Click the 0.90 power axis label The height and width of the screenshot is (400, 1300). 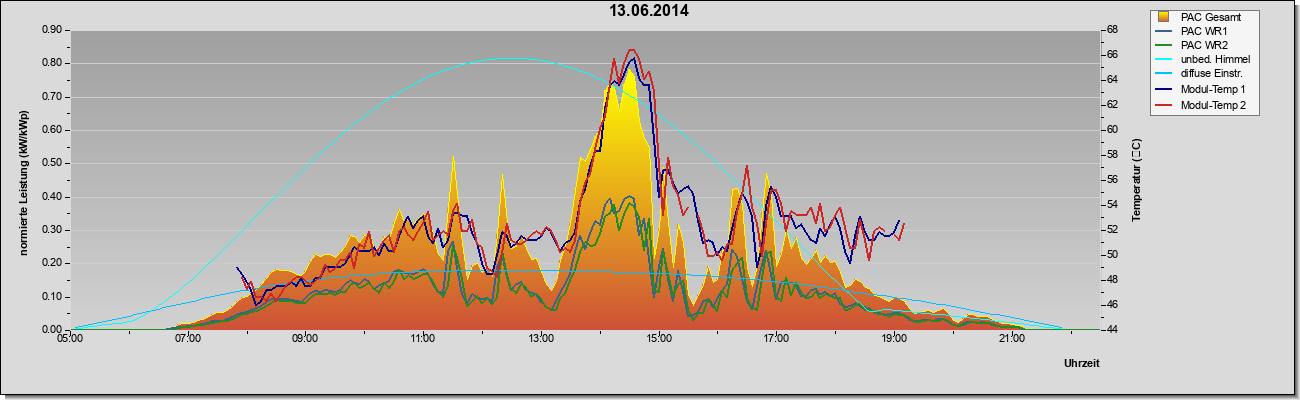(x=52, y=30)
